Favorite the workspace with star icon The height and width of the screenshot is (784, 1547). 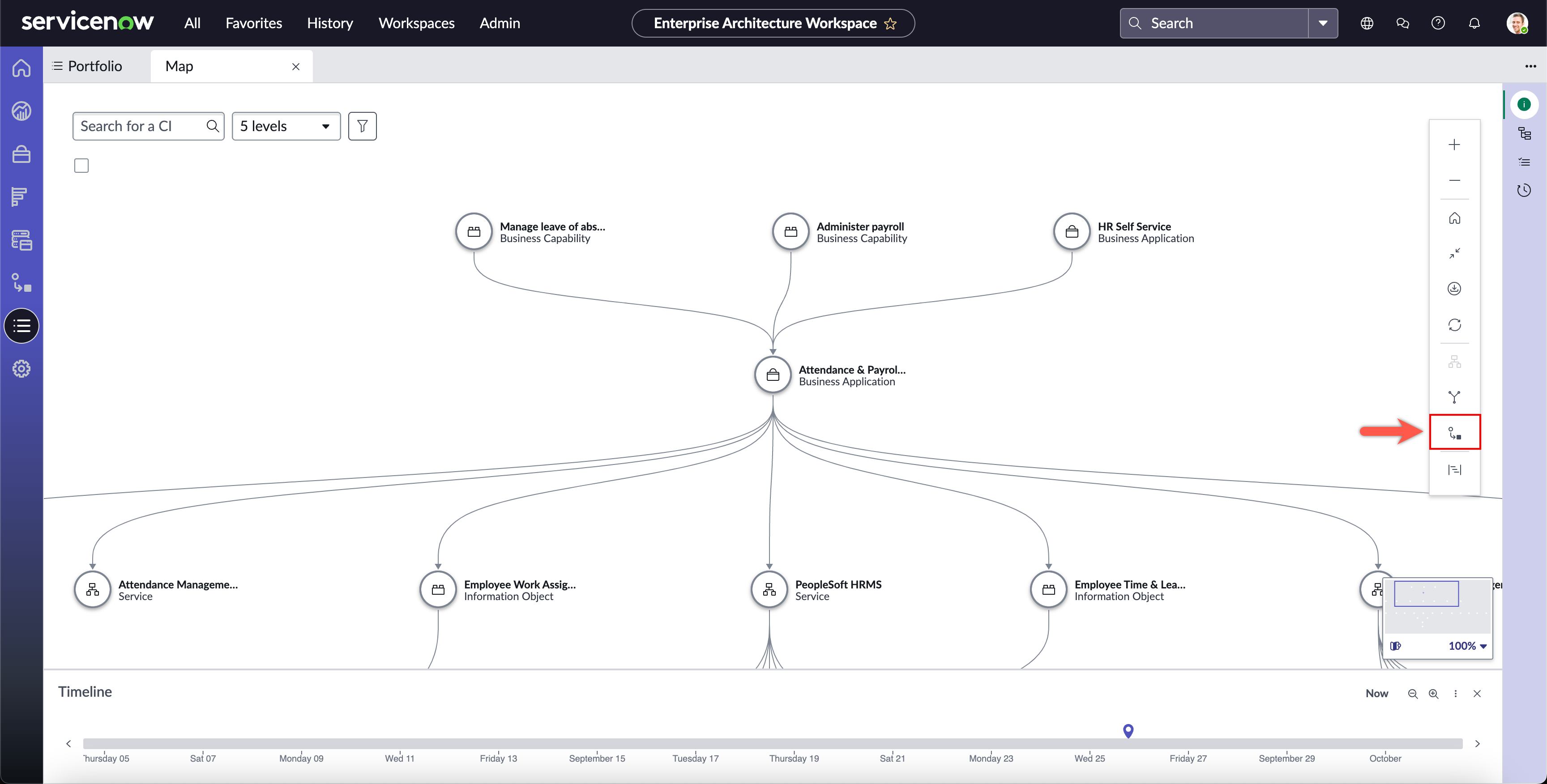click(x=890, y=23)
